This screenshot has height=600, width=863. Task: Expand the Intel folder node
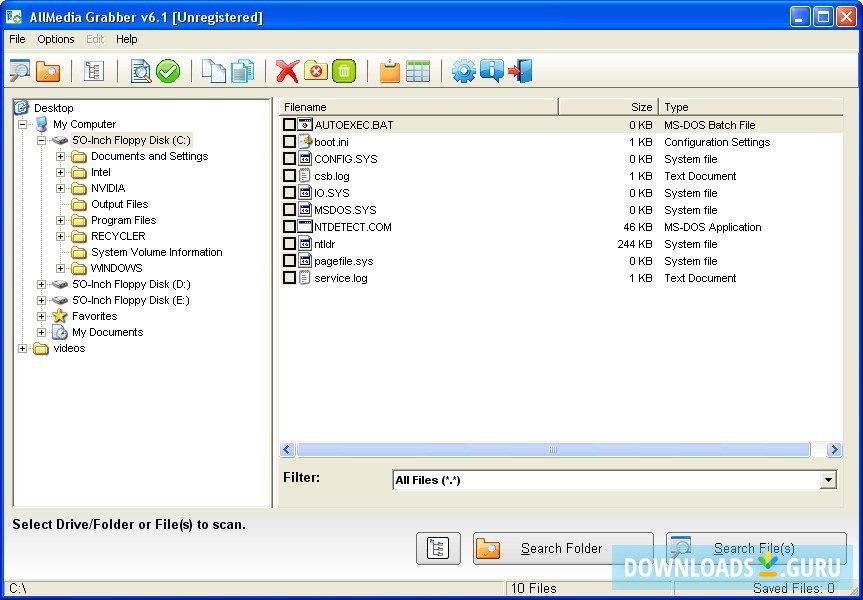point(61,172)
